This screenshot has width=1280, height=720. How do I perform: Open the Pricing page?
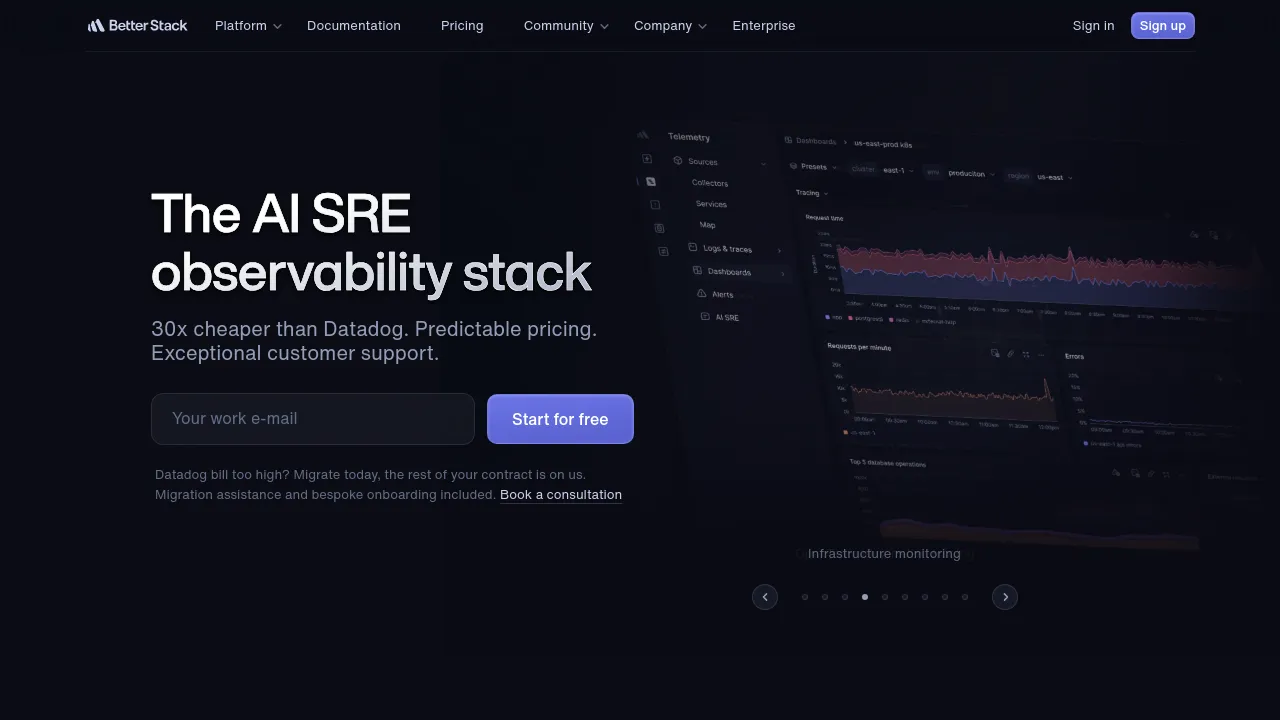[462, 26]
